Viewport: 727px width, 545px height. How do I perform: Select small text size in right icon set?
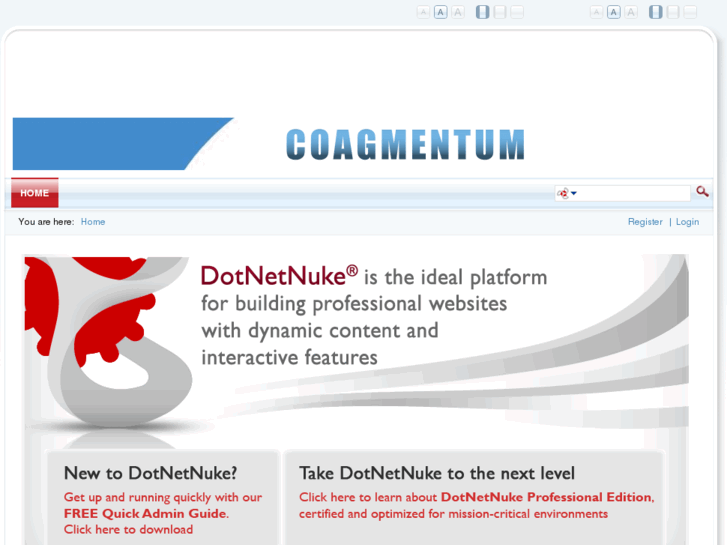(x=596, y=12)
